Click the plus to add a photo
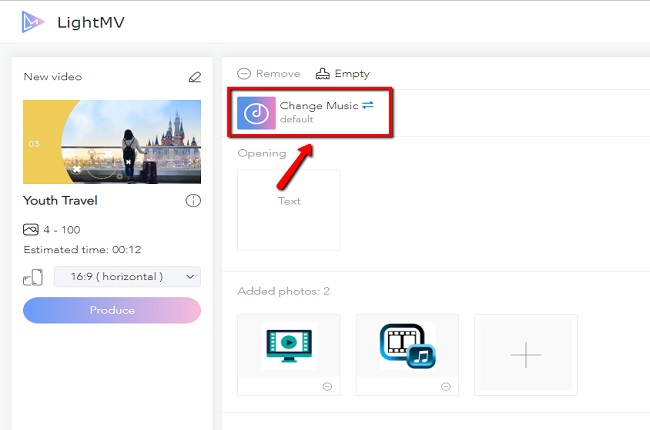 (x=526, y=355)
